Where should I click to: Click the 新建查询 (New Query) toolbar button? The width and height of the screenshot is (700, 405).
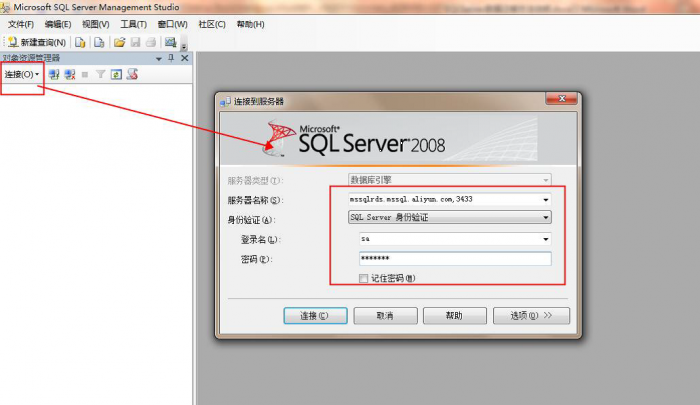pos(37,42)
